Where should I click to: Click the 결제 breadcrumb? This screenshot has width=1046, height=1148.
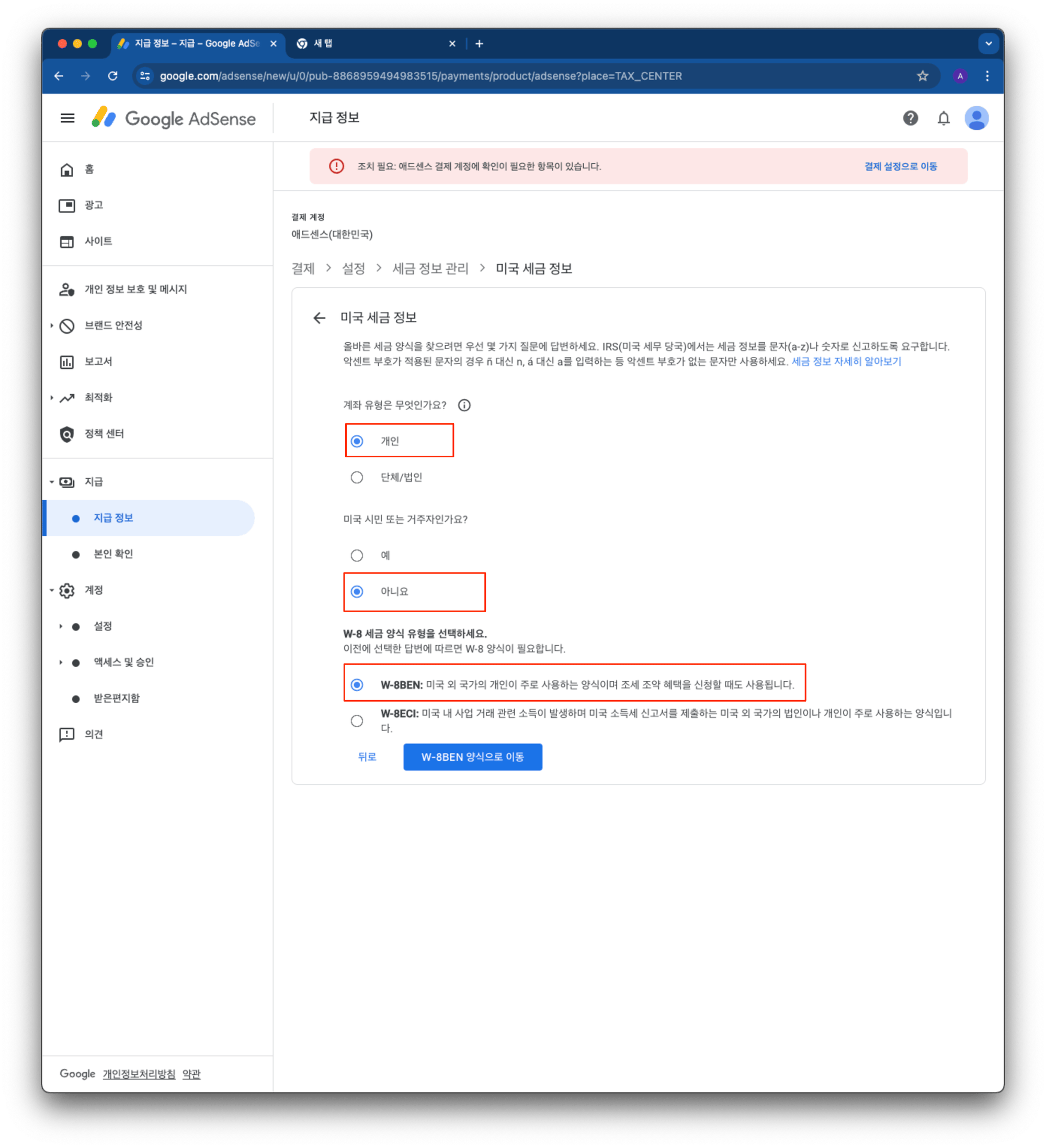click(303, 269)
